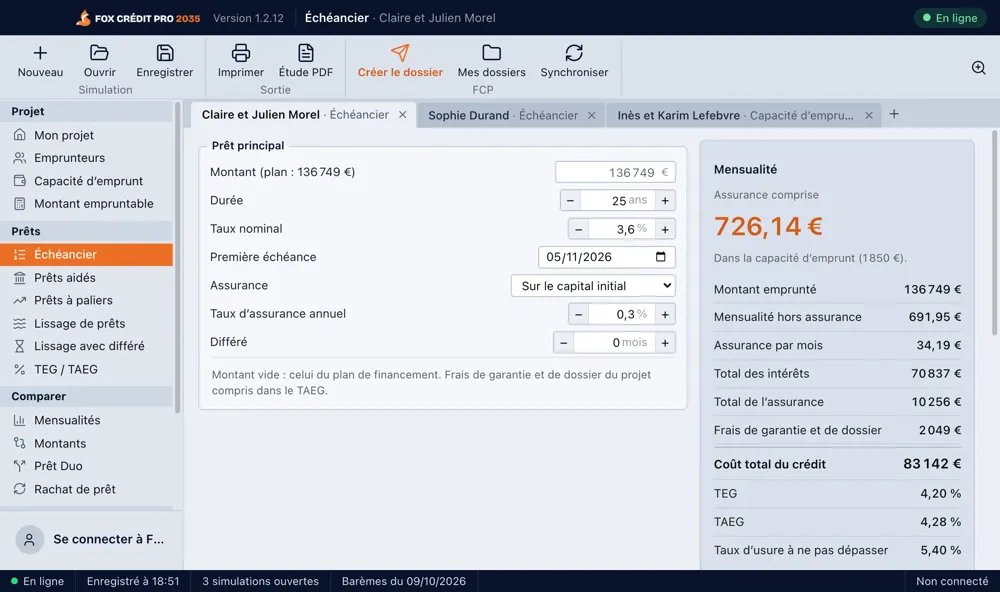Image resolution: width=1000 pixels, height=592 pixels.
Task: Increase Différé months with plus
Action: tap(665, 343)
